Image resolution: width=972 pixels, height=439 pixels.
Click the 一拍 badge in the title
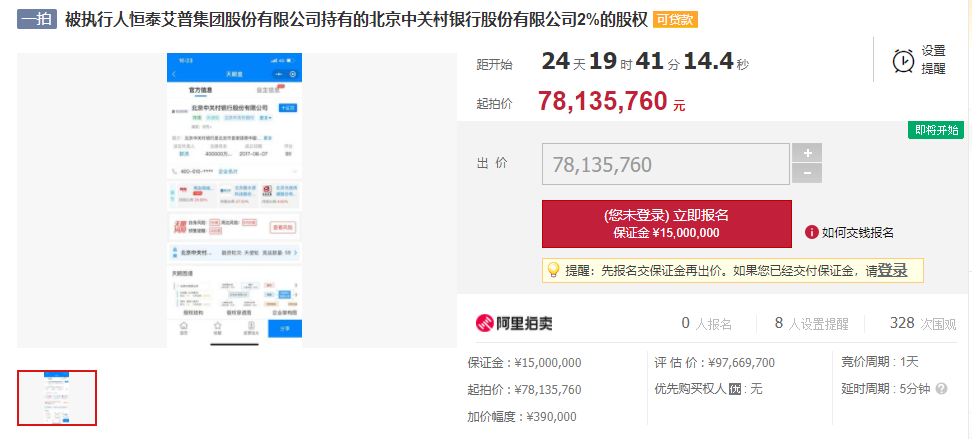tap(37, 19)
